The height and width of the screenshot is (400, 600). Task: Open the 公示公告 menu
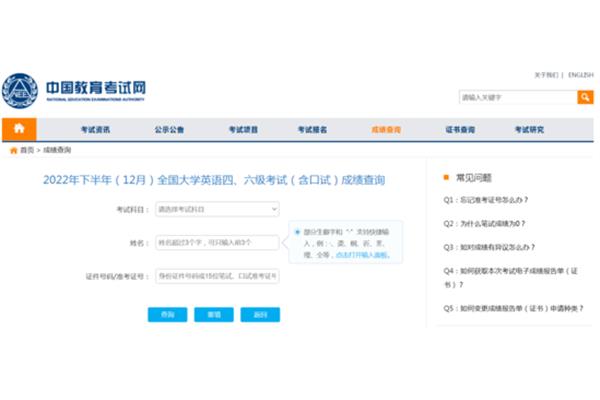tap(169, 130)
